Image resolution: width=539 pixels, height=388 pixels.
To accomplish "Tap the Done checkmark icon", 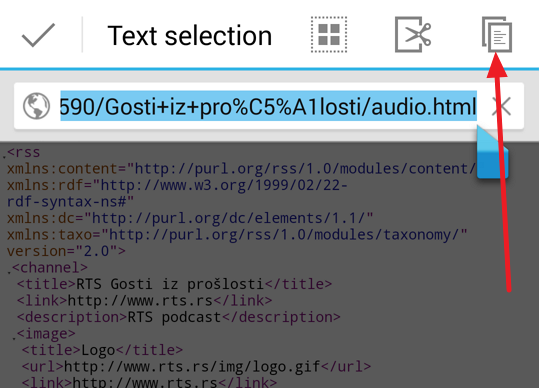I will pos(38,35).
